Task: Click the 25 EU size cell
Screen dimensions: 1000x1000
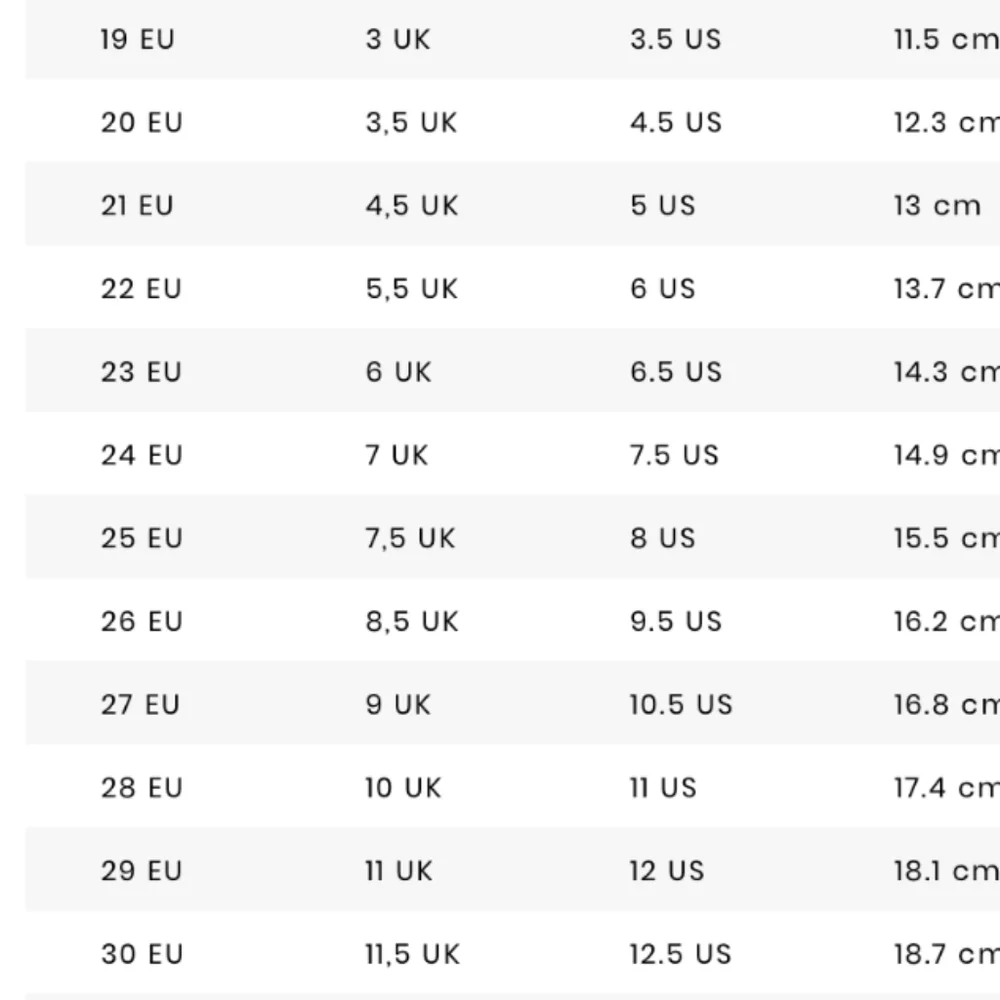Action: coord(142,538)
